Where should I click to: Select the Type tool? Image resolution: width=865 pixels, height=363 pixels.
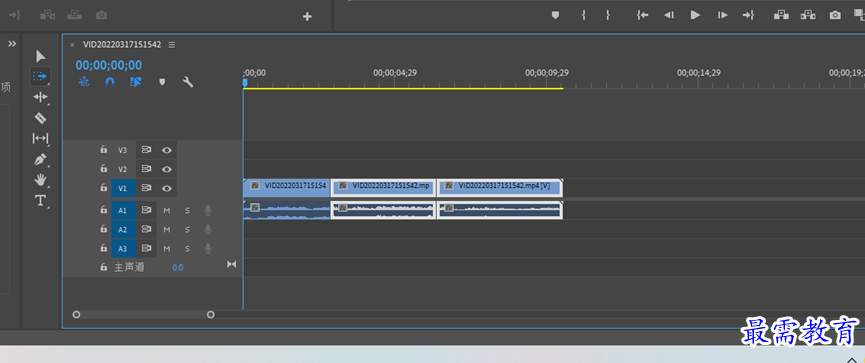tap(40, 201)
